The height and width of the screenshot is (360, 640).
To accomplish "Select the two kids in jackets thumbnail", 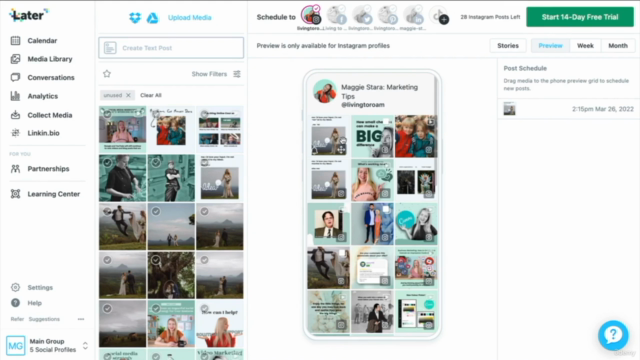I will 171,129.
